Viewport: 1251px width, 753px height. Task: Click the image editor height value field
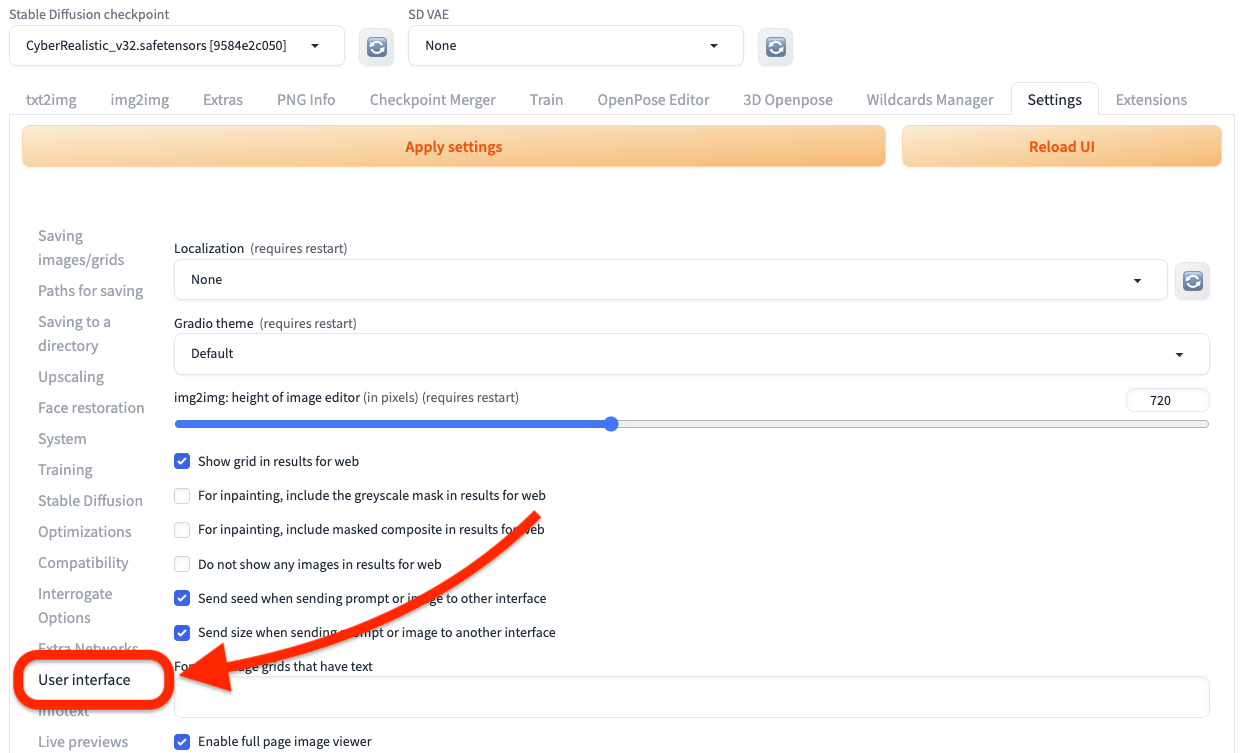pyautogui.click(x=1166, y=401)
